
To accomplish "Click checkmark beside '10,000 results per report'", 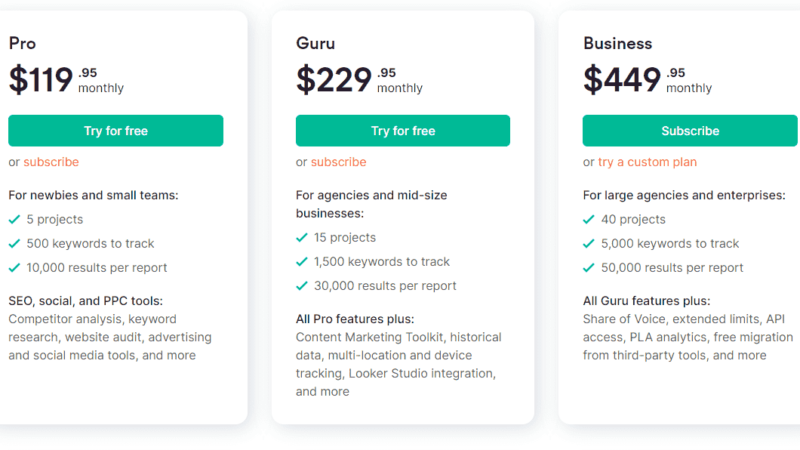I will (15, 267).
